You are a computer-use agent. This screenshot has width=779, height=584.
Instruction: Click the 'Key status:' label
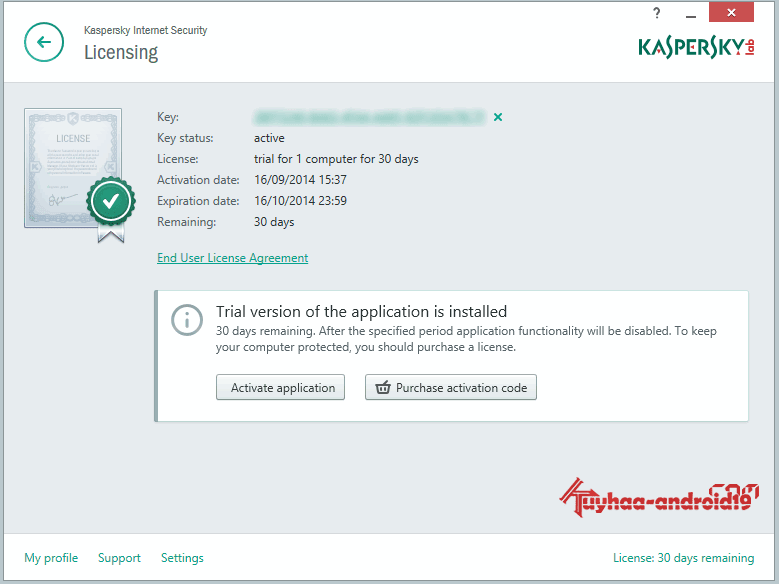tap(185, 138)
